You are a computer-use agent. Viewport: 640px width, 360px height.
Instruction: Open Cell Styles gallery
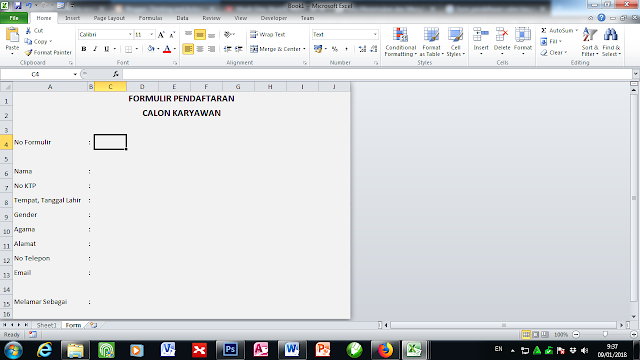coord(456,42)
